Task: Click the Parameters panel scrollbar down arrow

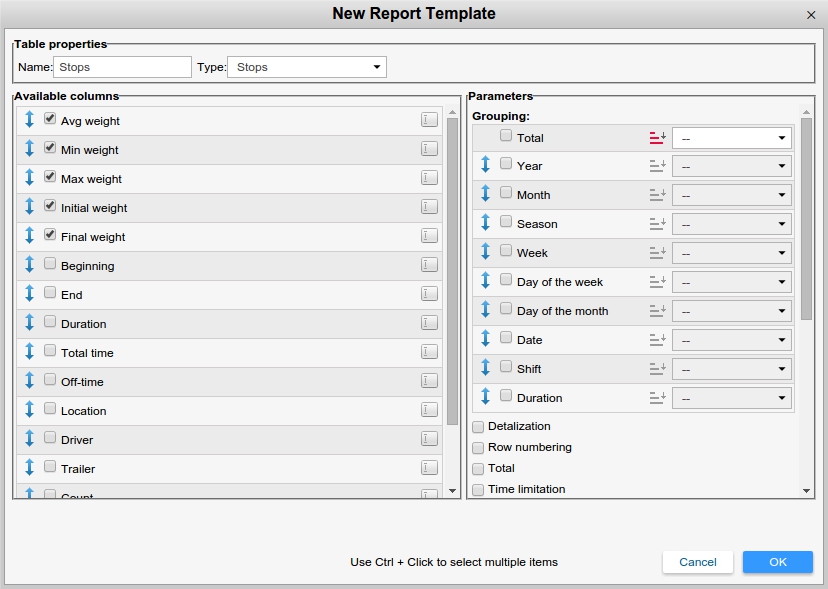Action: coord(806,491)
